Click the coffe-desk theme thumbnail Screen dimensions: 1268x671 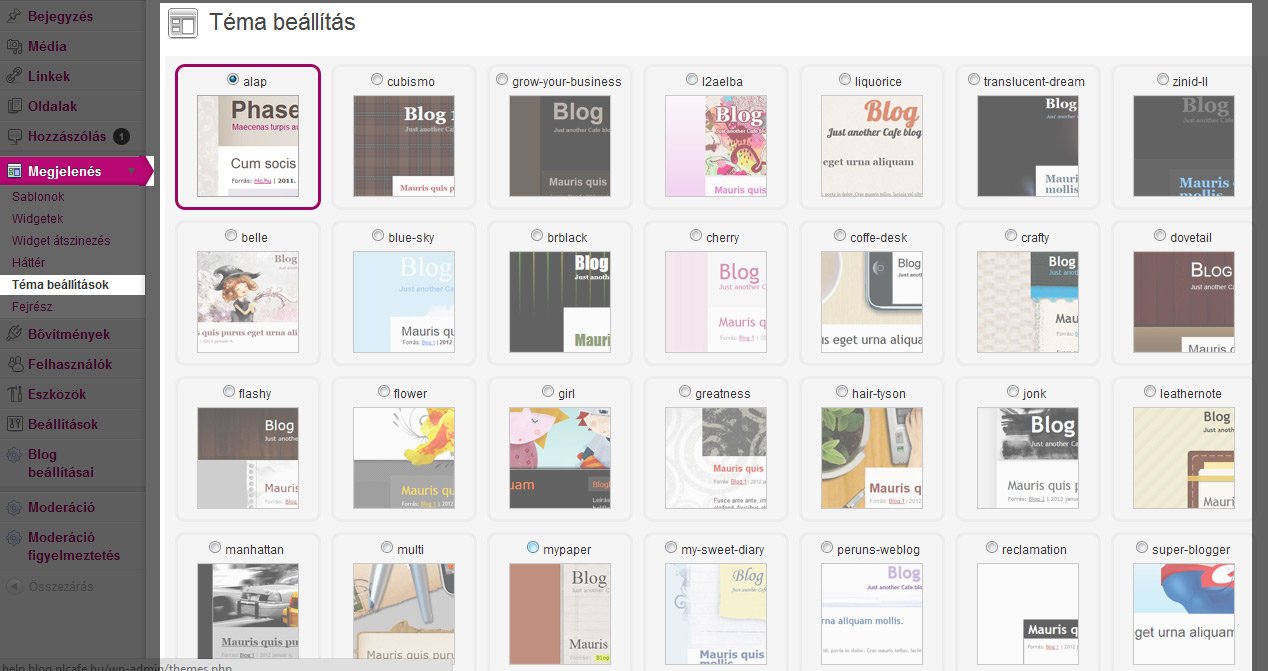[872, 302]
